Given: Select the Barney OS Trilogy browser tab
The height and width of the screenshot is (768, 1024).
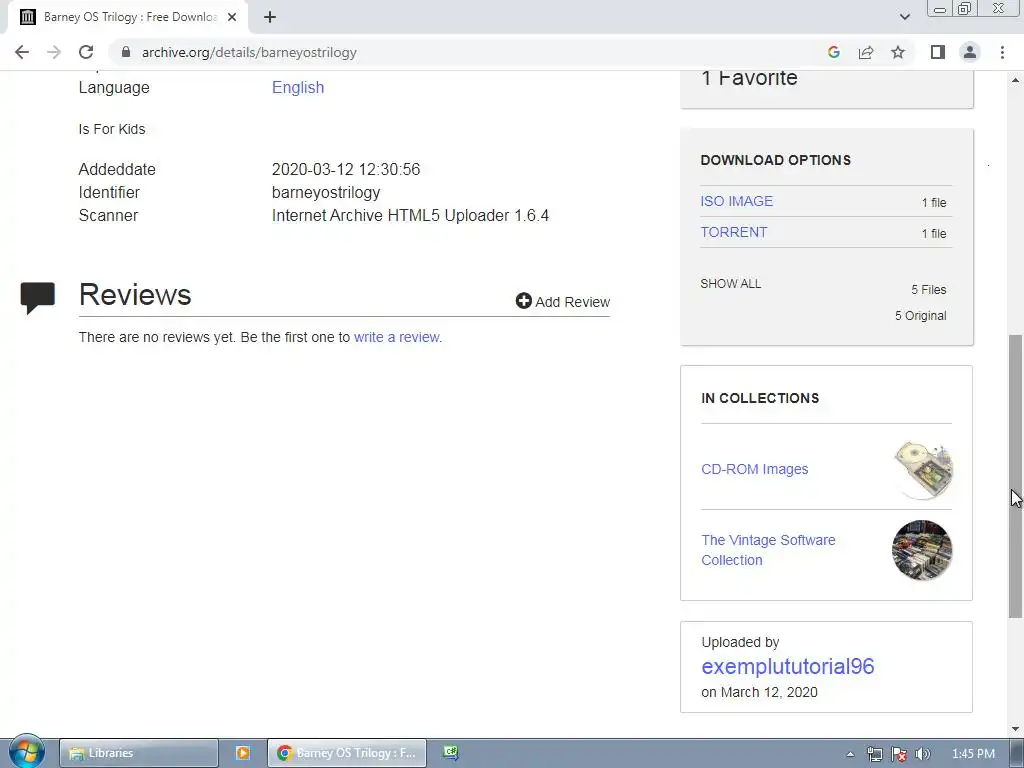Looking at the screenshot, I should pos(128,17).
